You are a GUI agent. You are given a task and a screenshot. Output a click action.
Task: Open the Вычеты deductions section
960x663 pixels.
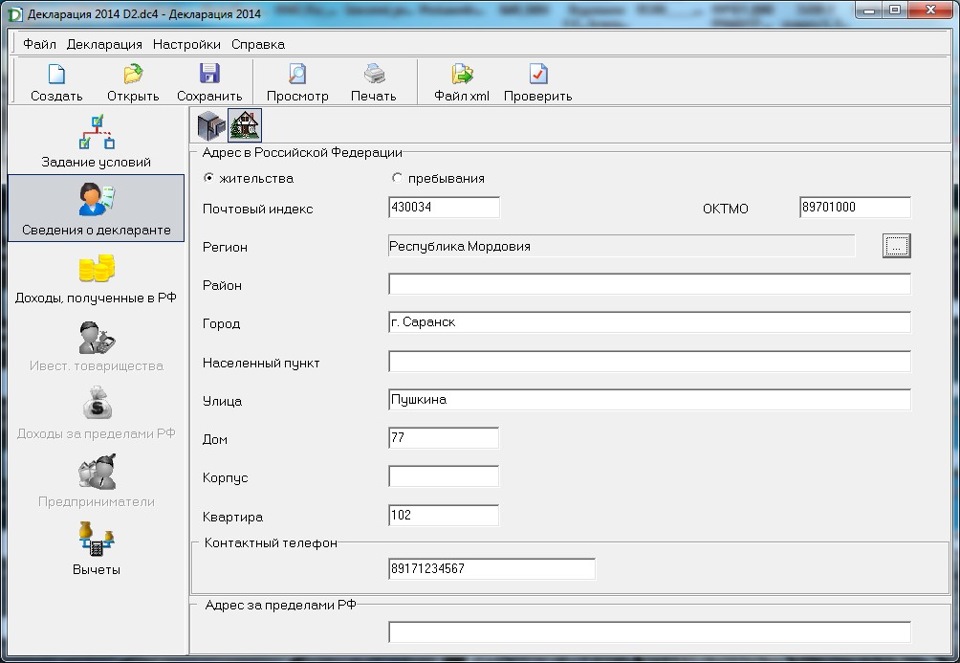point(96,549)
